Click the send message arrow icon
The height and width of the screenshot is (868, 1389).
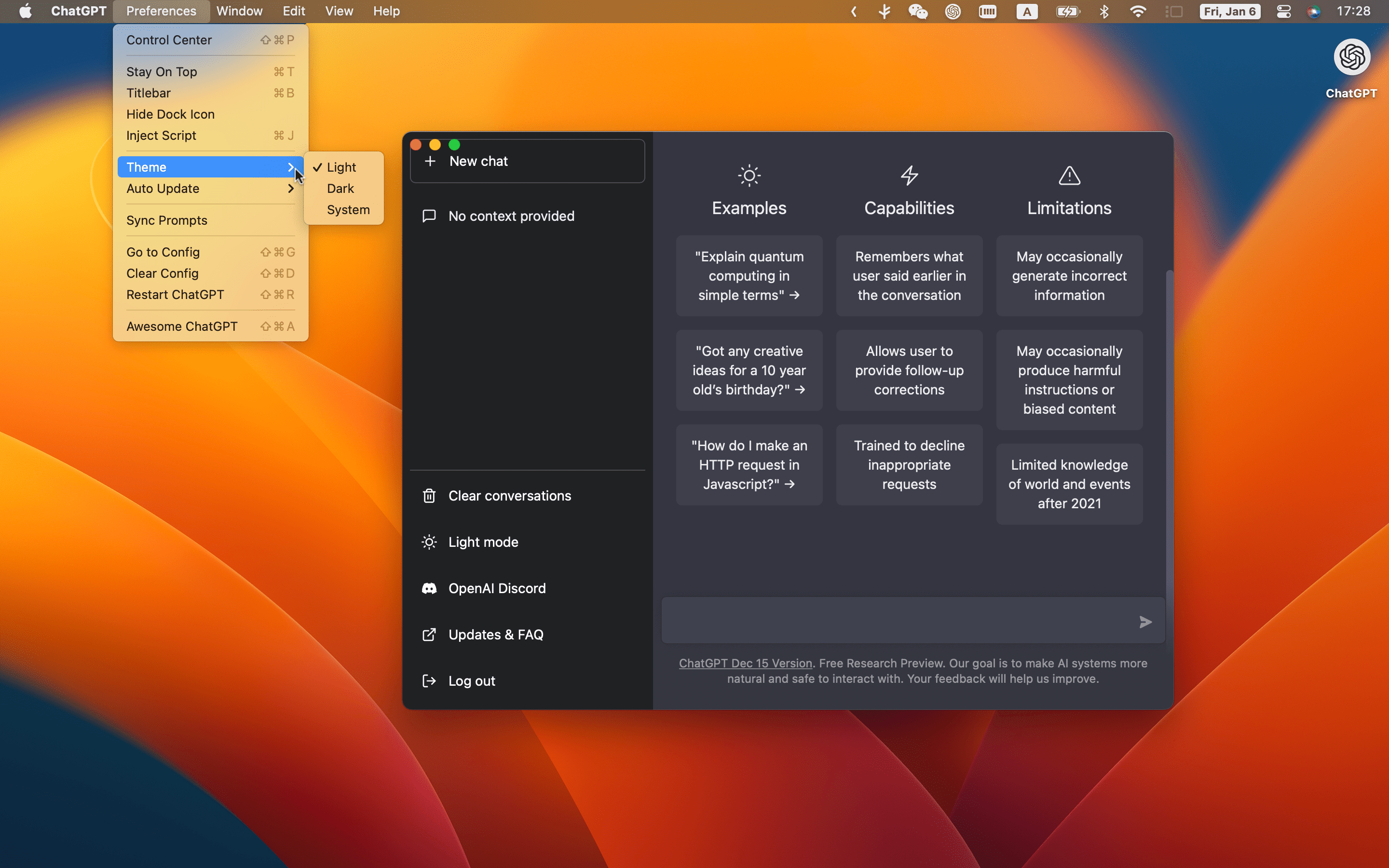pos(1145,622)
